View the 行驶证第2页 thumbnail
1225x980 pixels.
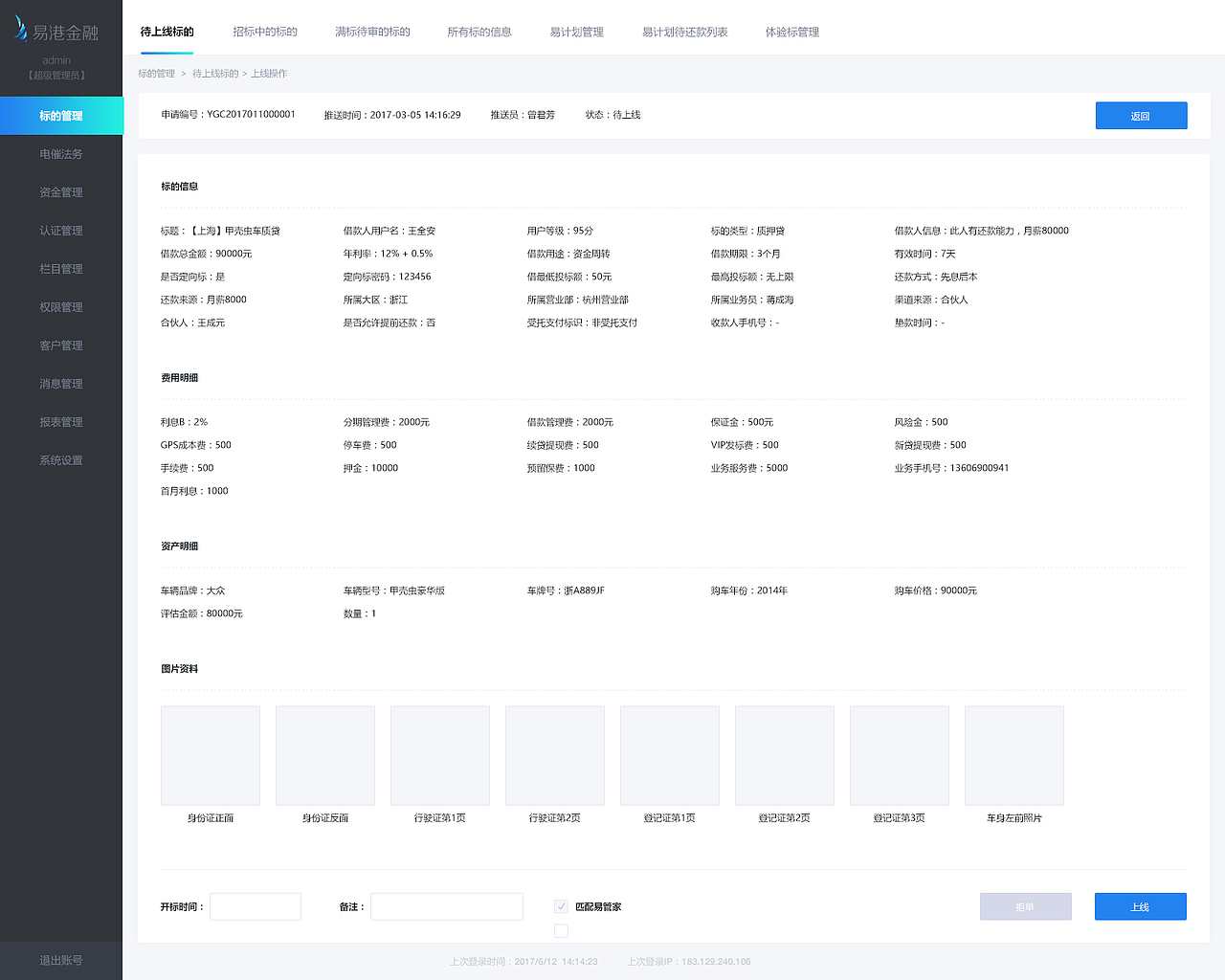coord(555,755)
